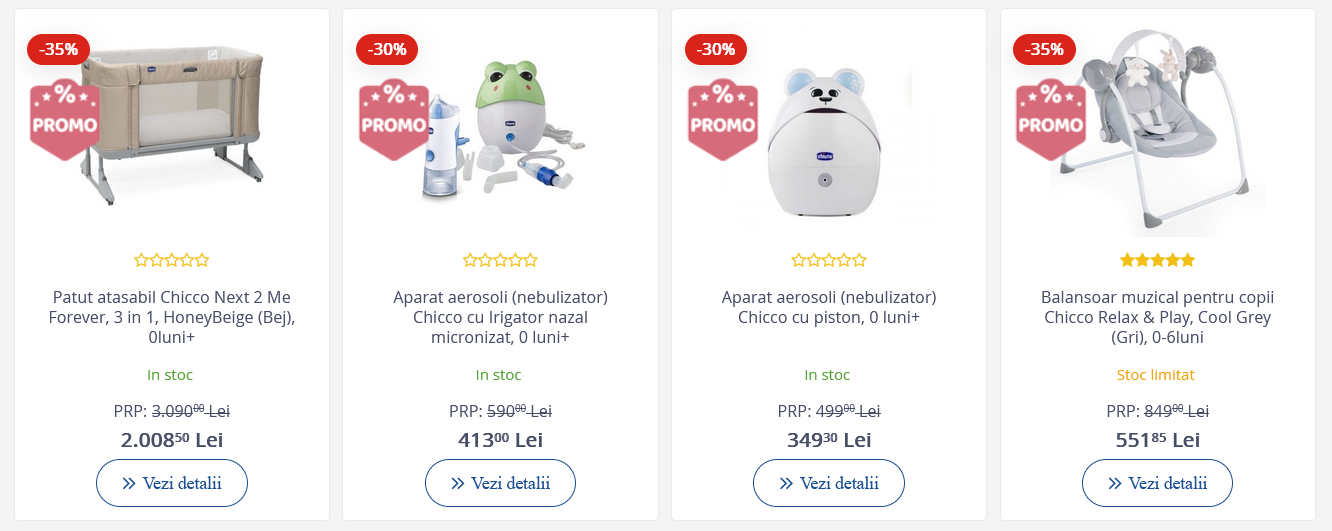Open the grey baby swing product image
The width and height of the screenshot is (1332, 531).
(1158, 126)
